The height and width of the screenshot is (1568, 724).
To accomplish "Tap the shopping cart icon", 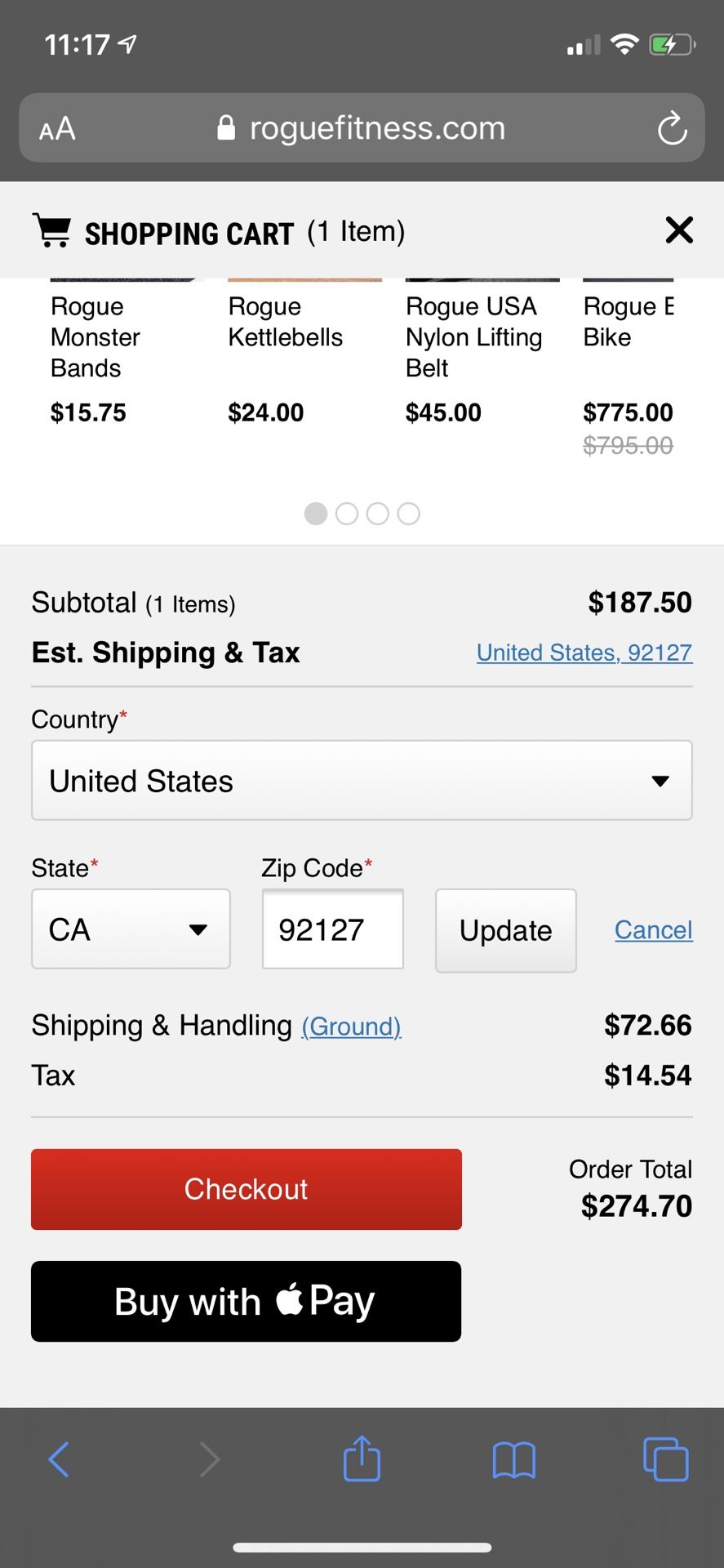I will pos(52,231).
